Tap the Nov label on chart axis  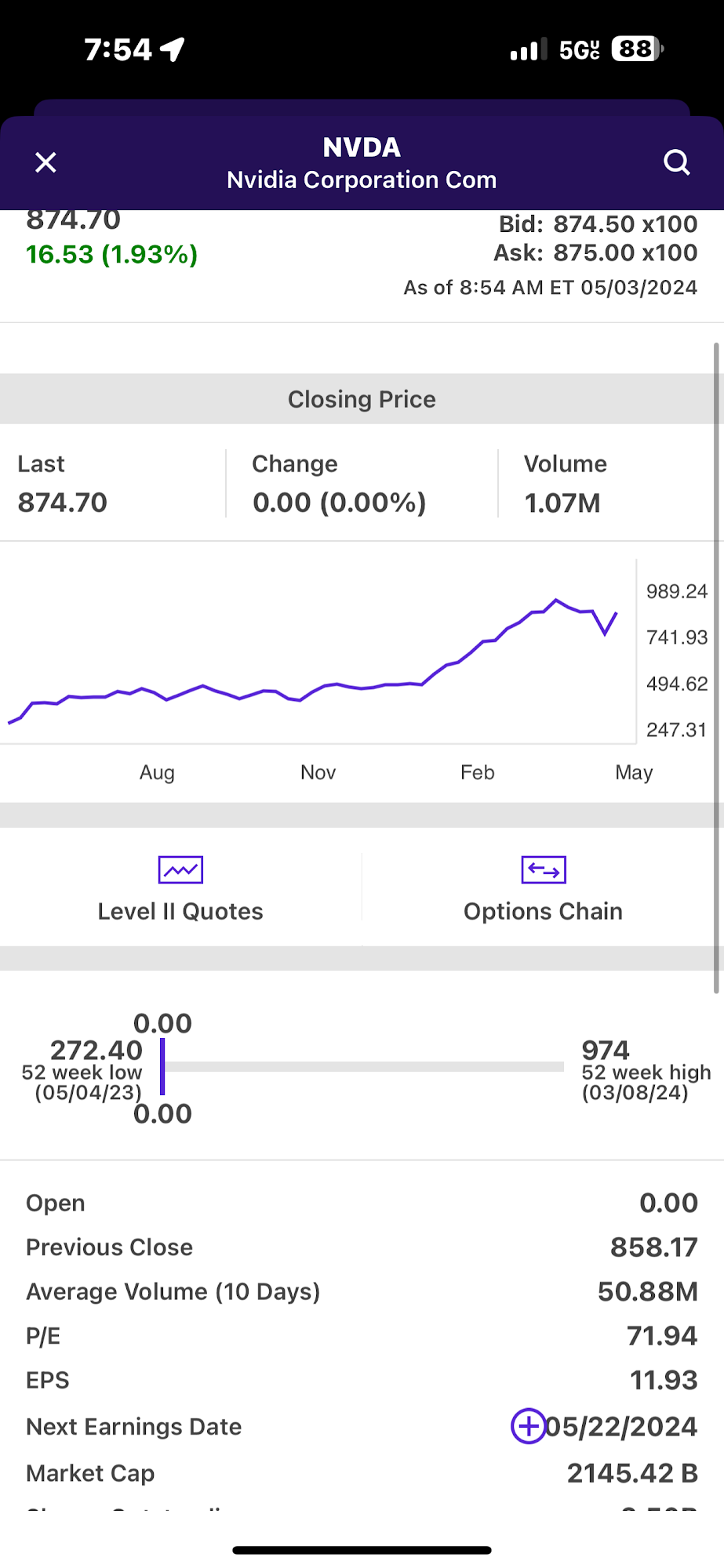pyautogui.click(x=318, y=772)
